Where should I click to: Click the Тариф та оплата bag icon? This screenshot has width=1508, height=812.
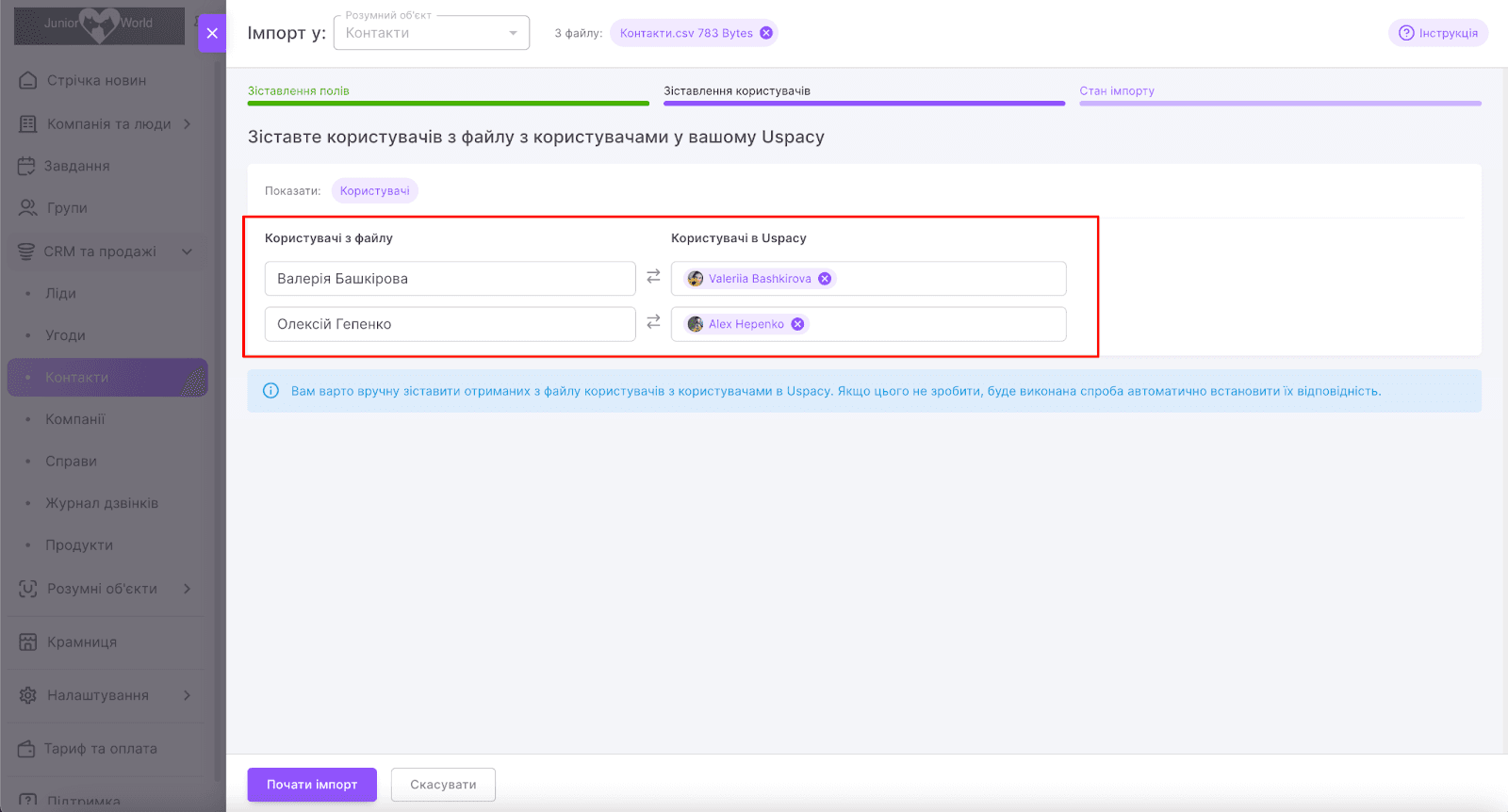[x=26, y=749]
